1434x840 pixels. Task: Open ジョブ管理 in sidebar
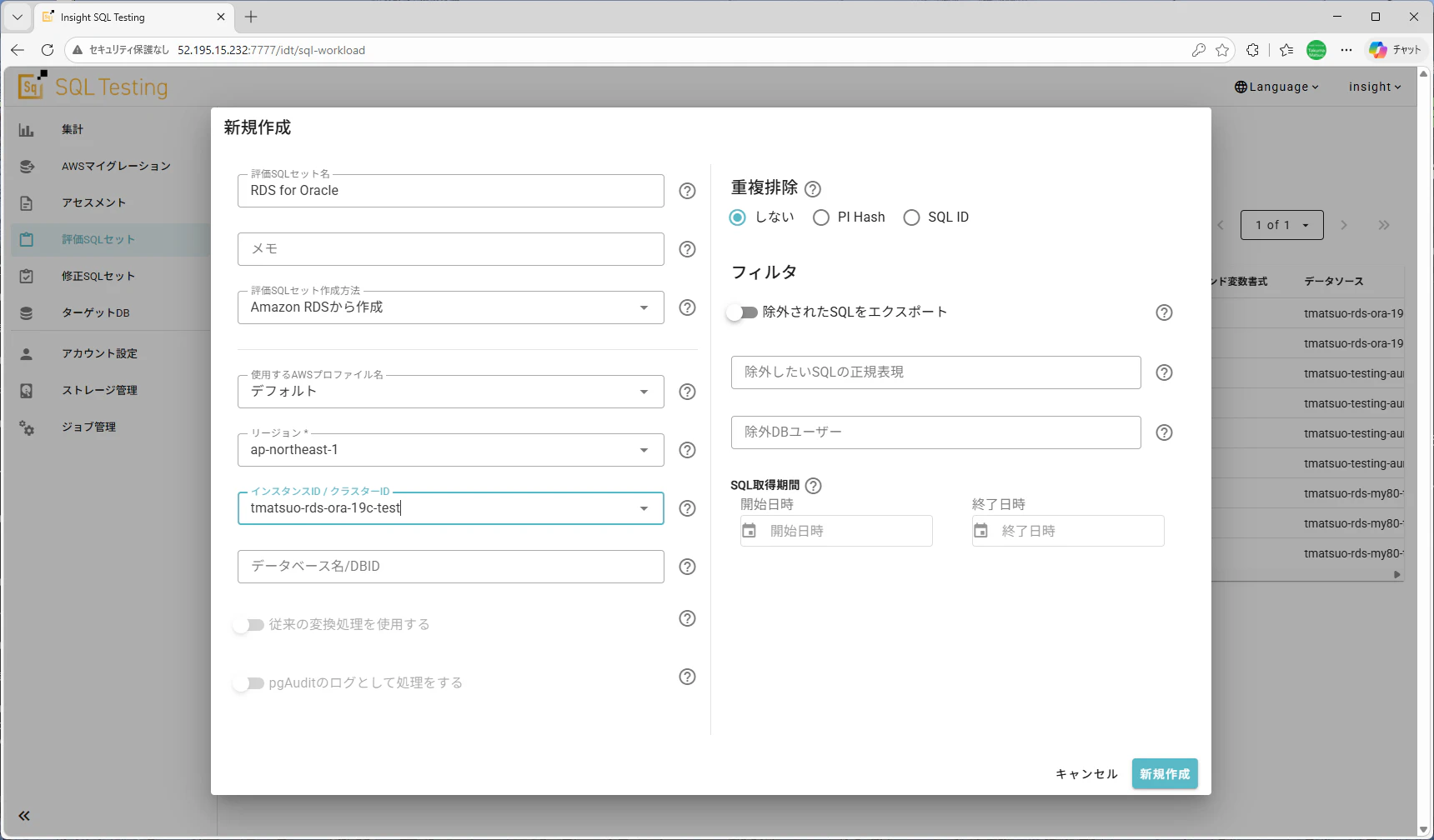pos(108,427)
